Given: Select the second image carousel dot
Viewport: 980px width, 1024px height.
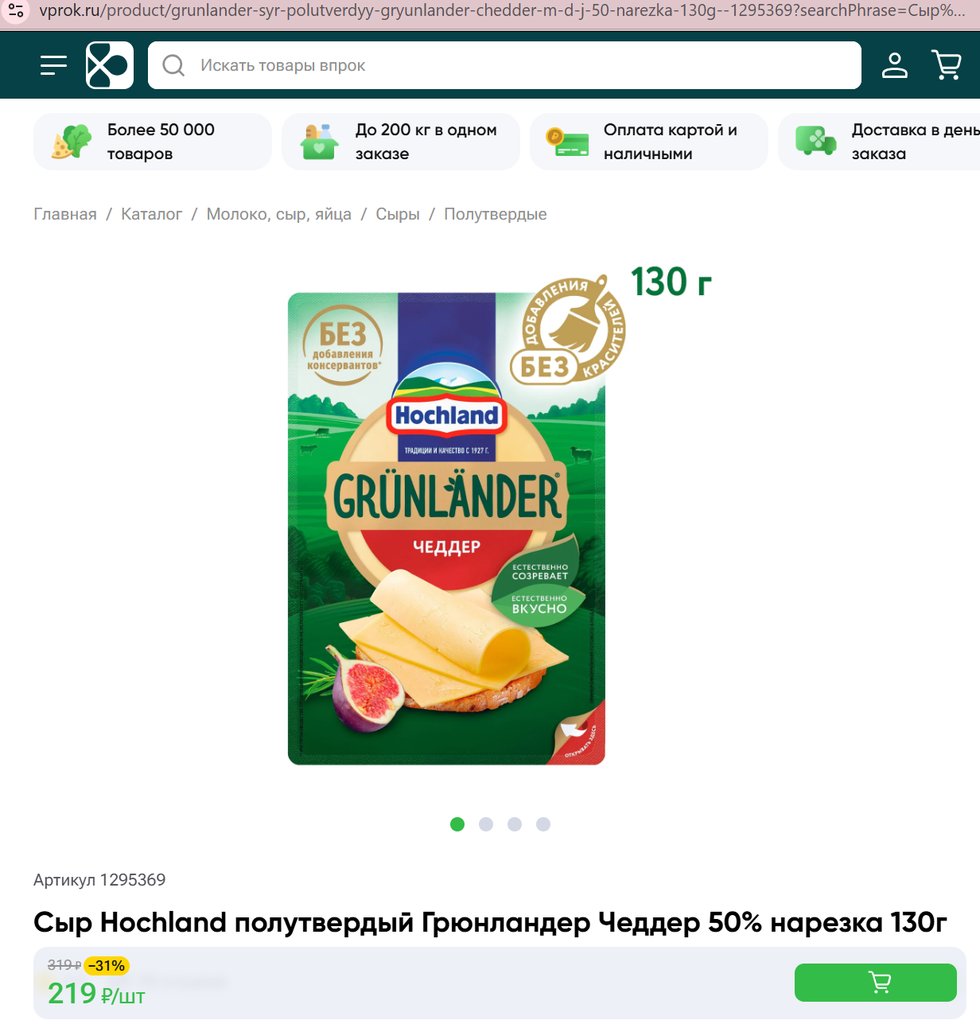Looking at the screenshot, I should pyautogui.click(x=486, y=824).
